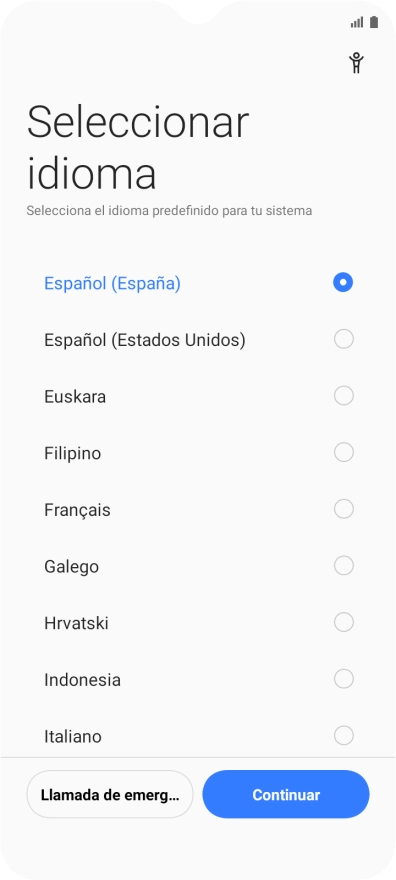The width and height of the screenshot is (396, 880).
Task: Choose the Euskara radio button
Action: click(343, 396)
